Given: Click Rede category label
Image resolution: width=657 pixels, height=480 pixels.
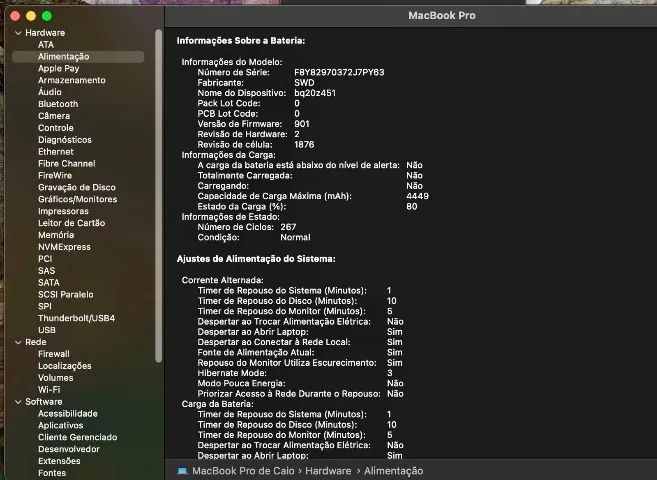Looking at the screenshot, I should (36, 342).
